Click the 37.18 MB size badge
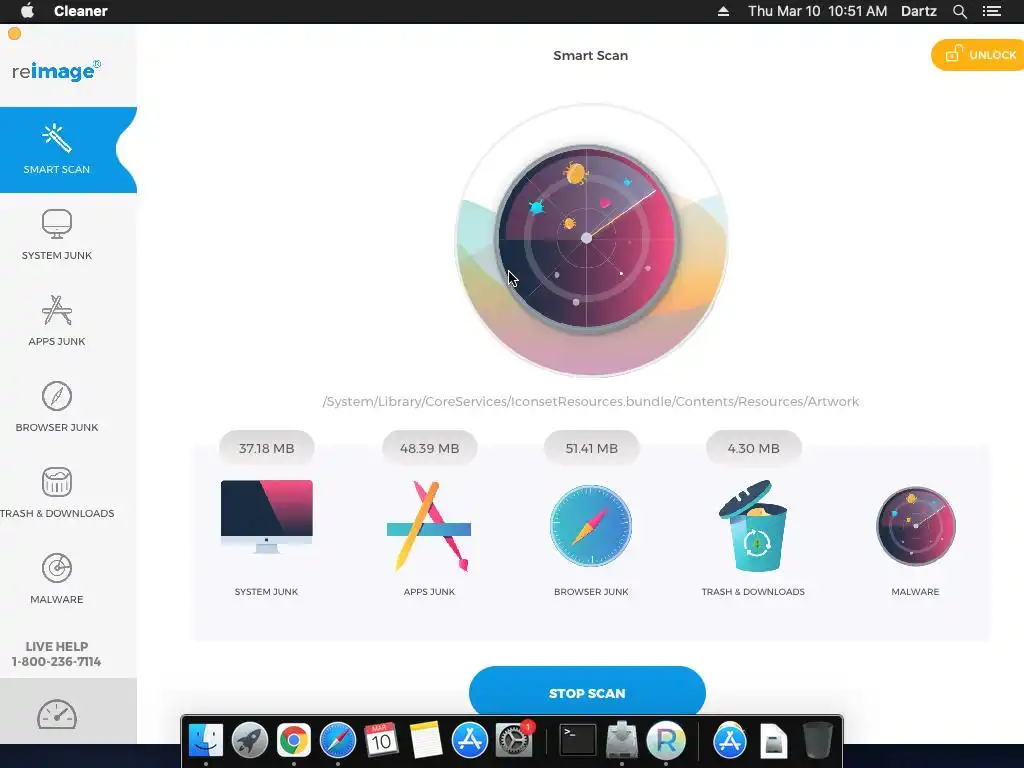 pos(266,448)
